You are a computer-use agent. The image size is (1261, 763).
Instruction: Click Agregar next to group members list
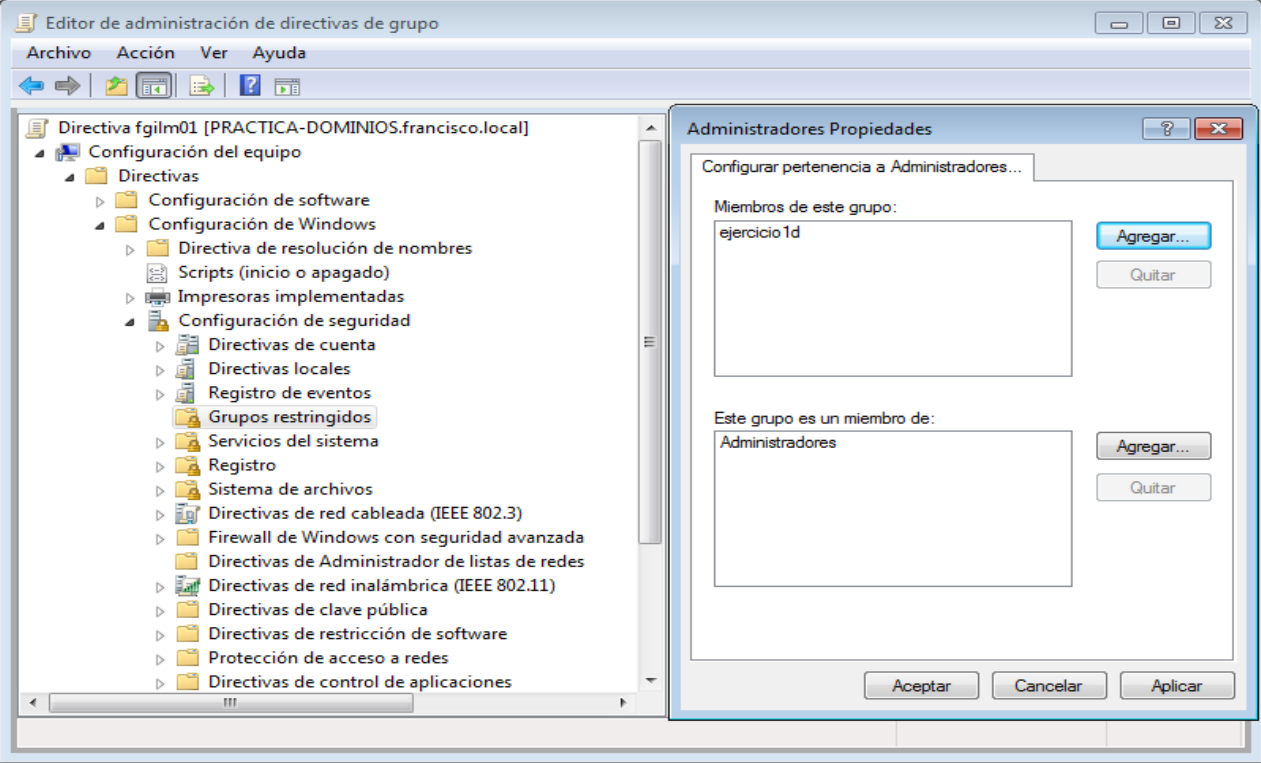pyautogui.click(x=1153, y=236)
